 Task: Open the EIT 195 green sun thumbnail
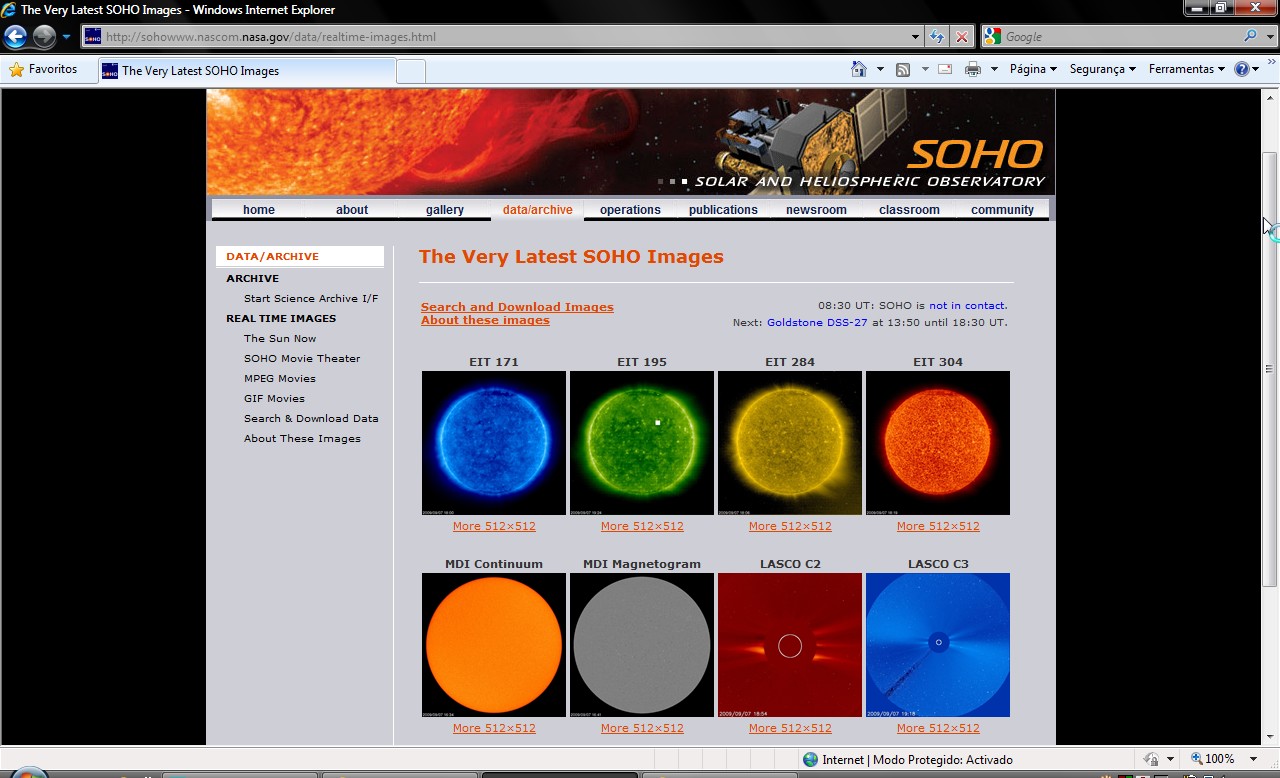click(x=642, y=443)
